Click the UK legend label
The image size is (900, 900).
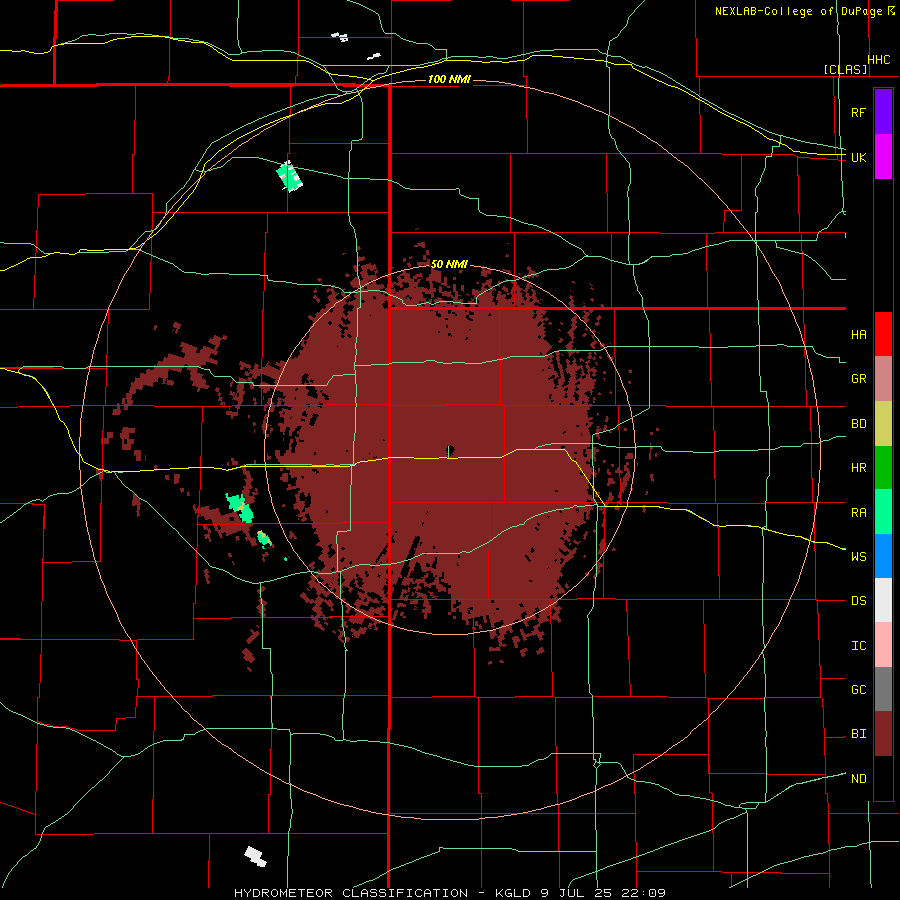coord(858,157)
